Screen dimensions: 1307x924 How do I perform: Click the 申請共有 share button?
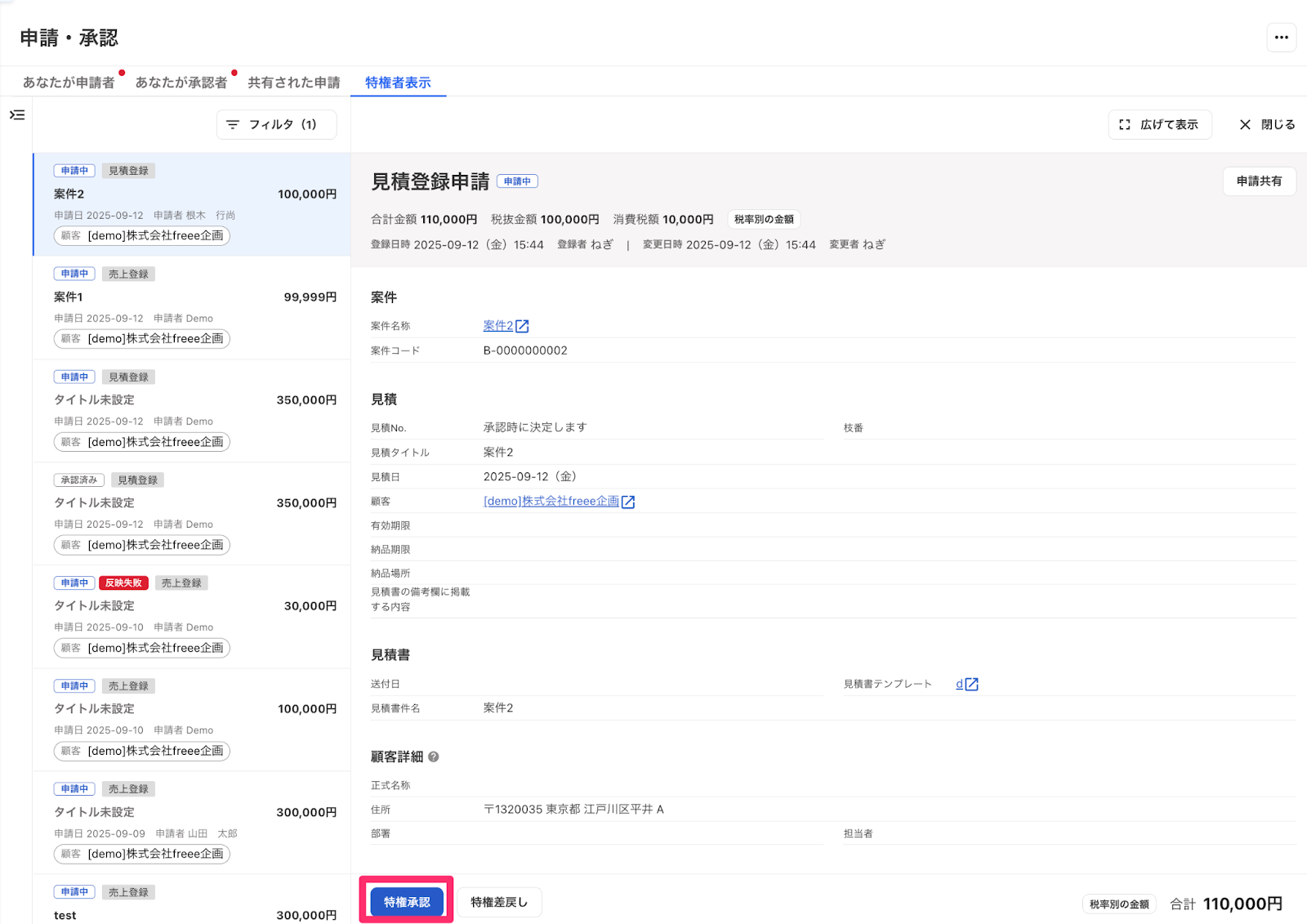tap(1259, 181)
